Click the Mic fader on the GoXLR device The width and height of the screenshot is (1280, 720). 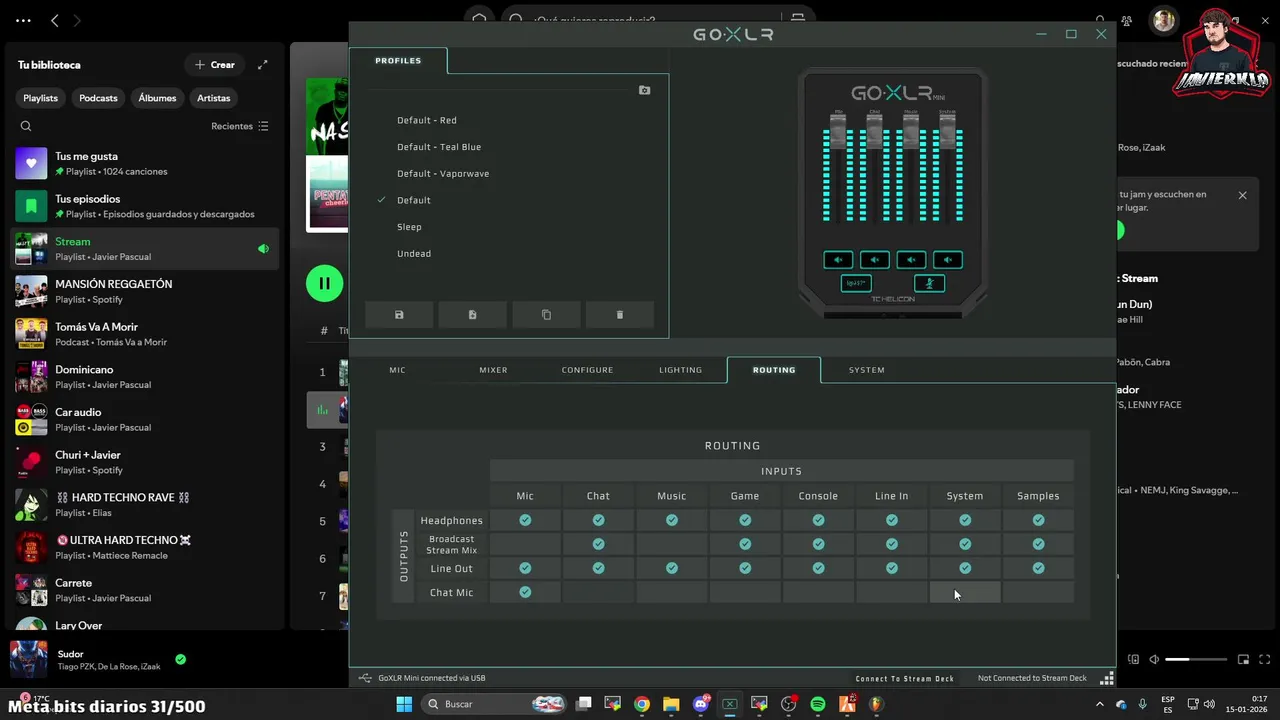[838, 132]
